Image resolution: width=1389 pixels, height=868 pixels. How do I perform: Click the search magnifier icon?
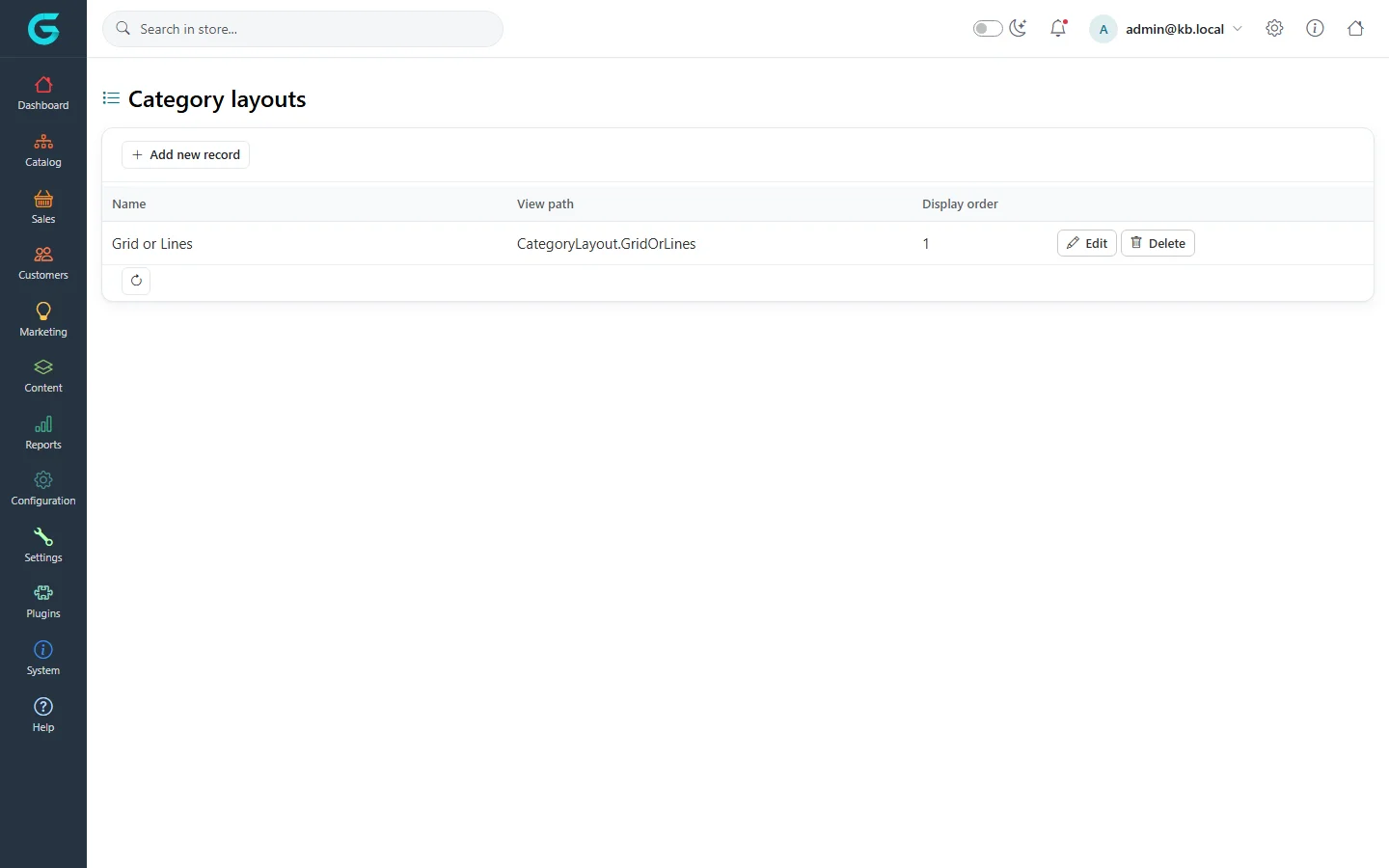pyautogui.click(x=123, y=29)
